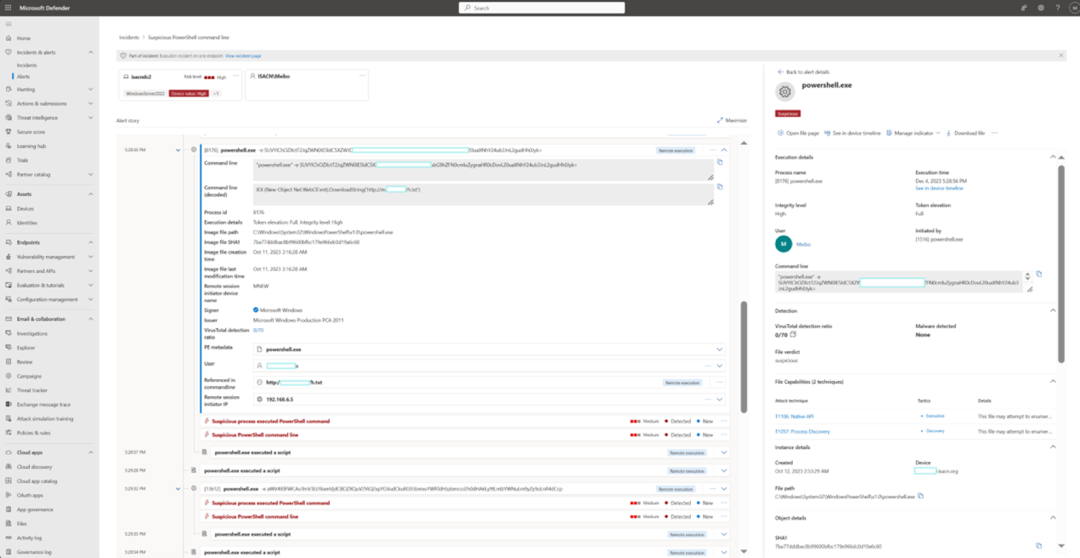Open Threat tracker in the sidebar
Viewport: 1080px width, 558px height.
click(x=30, y=390)
